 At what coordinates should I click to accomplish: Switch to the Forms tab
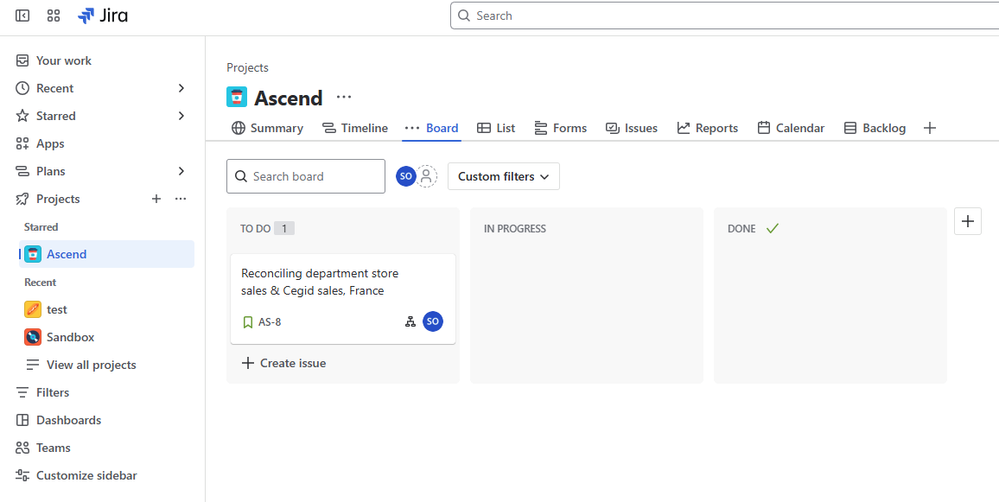561,128
